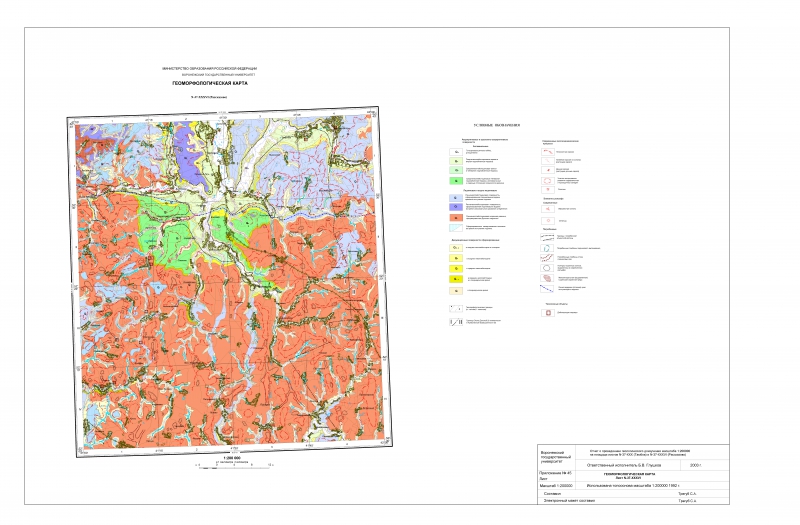
Task: Click the black oval outline legend symbol
Action: tap(547, 268)
